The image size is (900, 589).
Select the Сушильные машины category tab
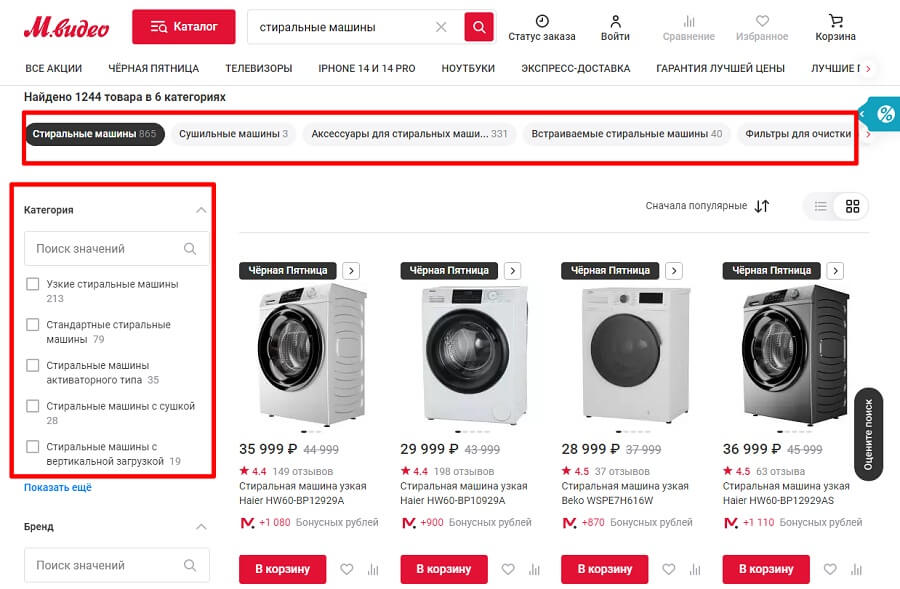(x=232, y=134)
